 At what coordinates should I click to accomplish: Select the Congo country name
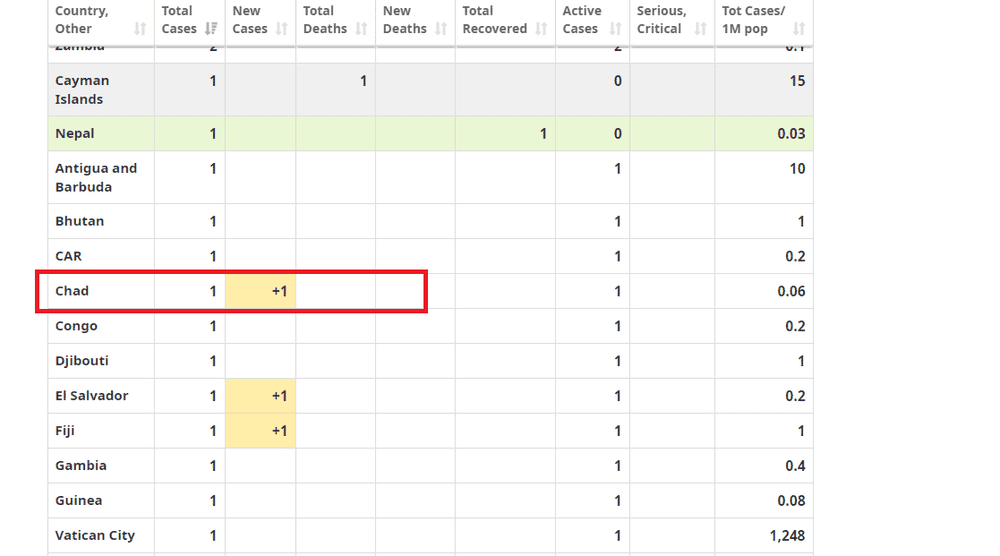click(x=76, y=326)
